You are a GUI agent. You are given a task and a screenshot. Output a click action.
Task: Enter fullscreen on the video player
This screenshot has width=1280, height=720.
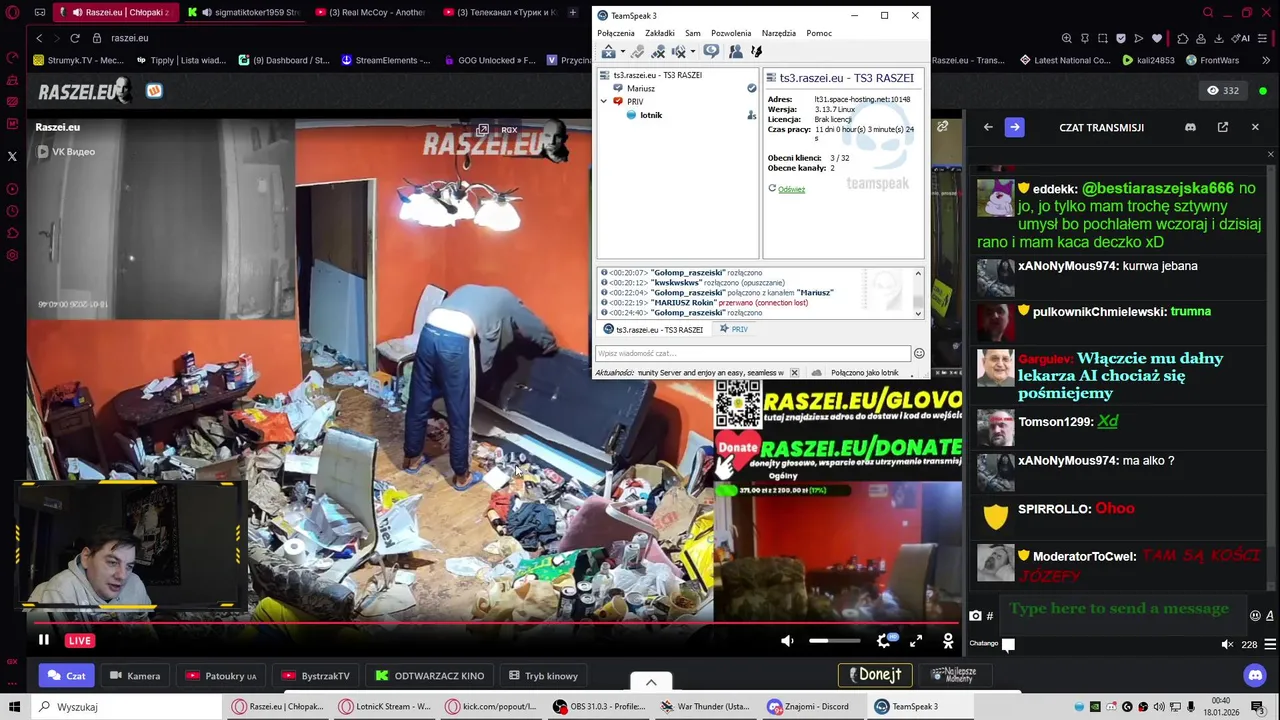pos(916,641)
